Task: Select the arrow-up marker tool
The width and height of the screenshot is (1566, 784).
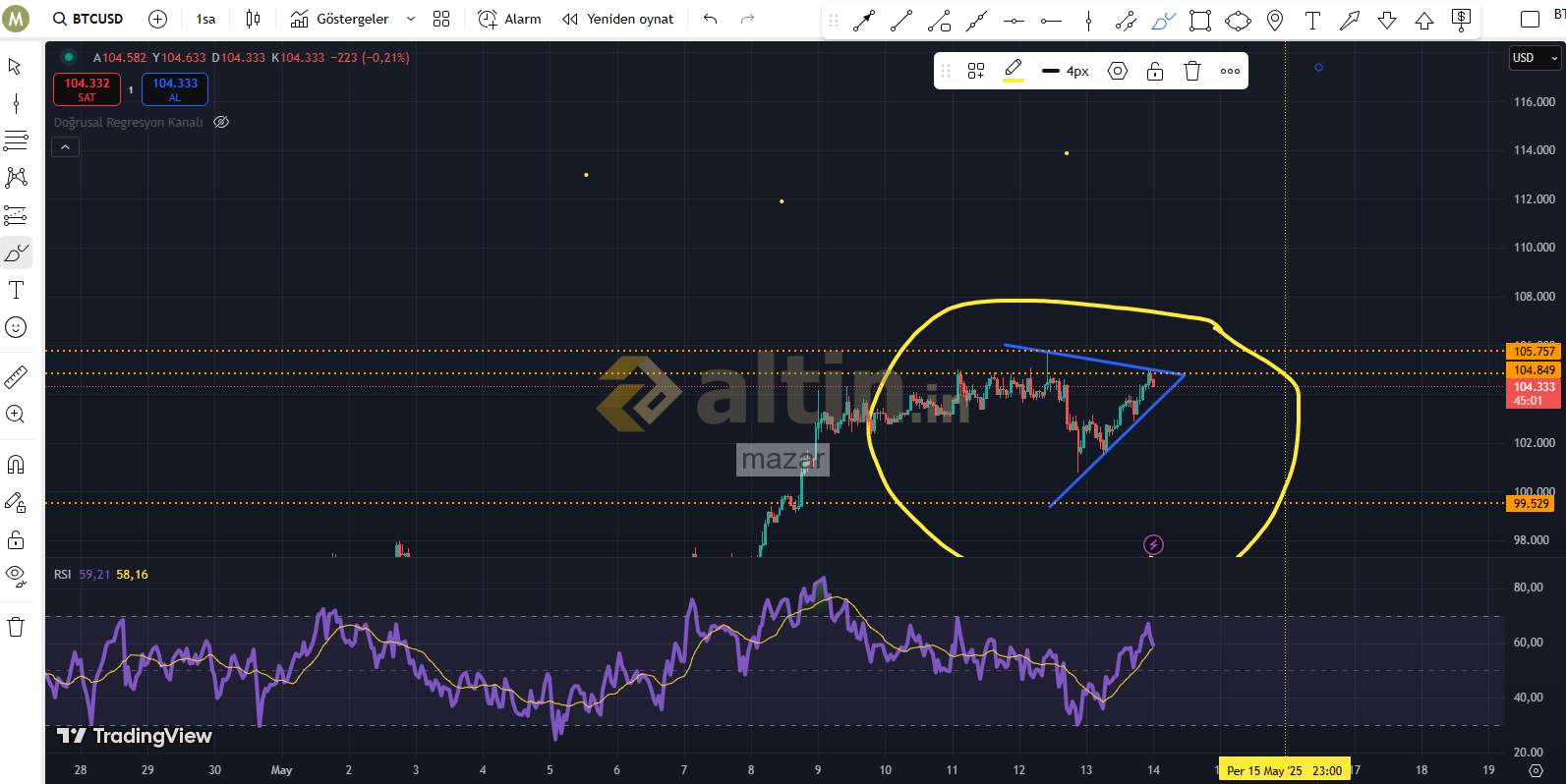Action: (x=1424, y=21)
